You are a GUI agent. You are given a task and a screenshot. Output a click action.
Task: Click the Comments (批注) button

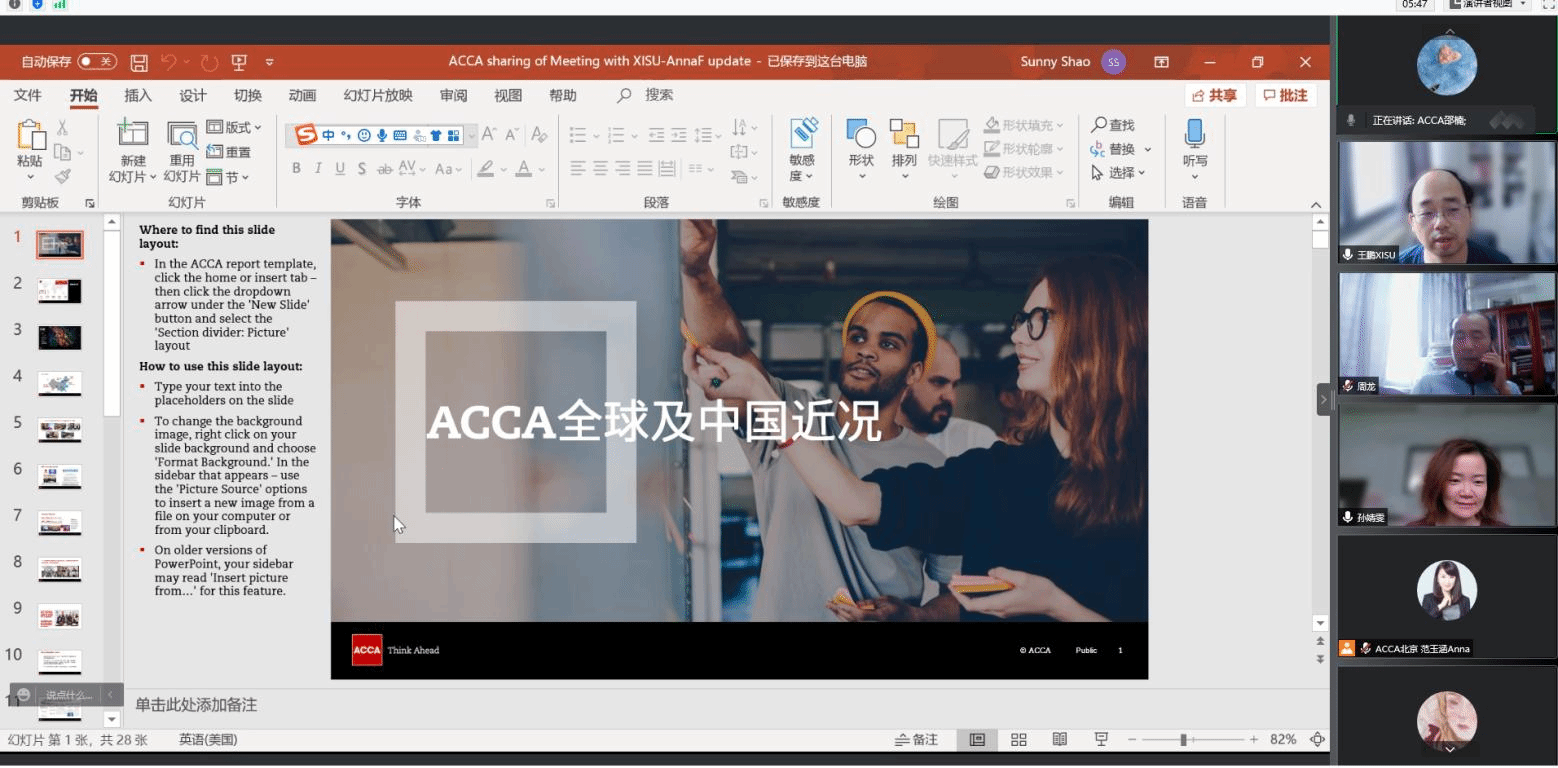click(1285, 95)
